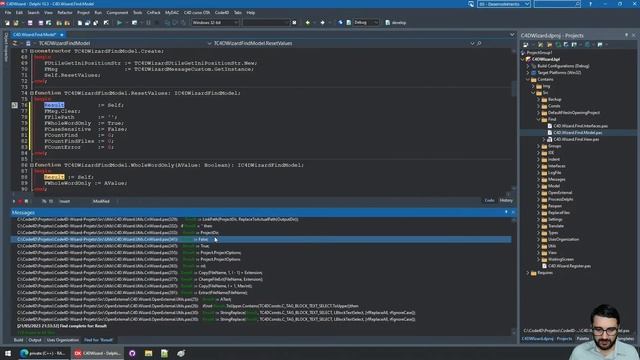The width and height of the screenshot is (640, 360).
Task: Expand the Build Configurations (Debug) node
Action: point(528,66)
